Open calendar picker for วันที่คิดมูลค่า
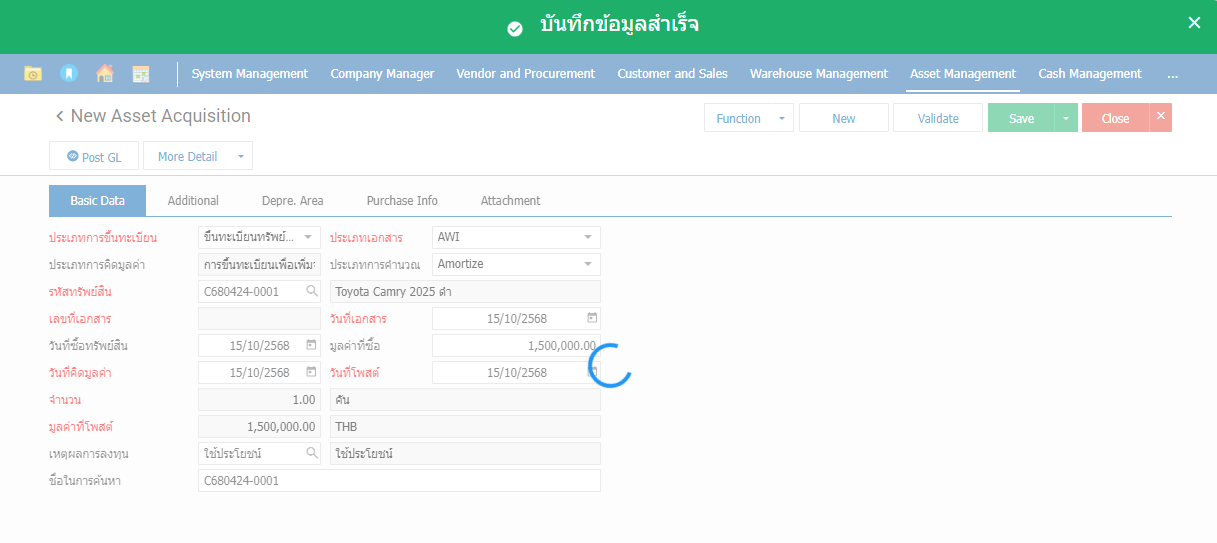The height and width of the screenshot is (543, 1217). point(311,372)
